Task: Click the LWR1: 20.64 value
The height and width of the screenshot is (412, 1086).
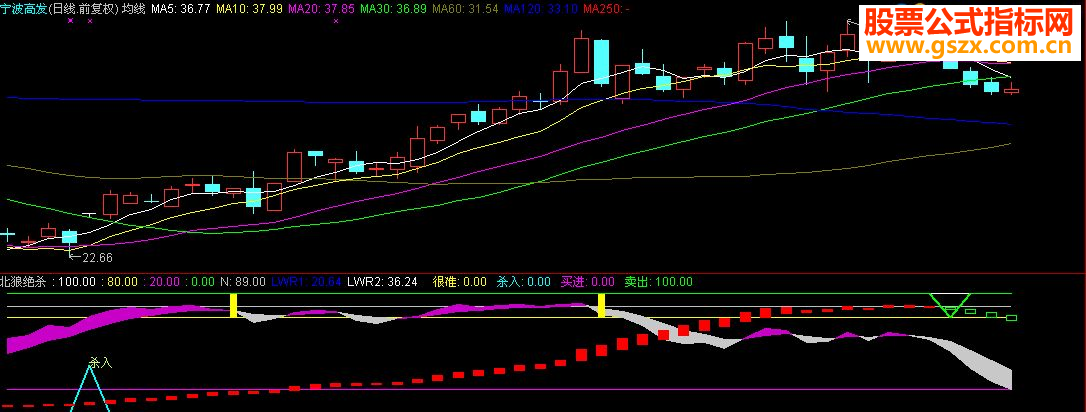Action: pos(306,282)
